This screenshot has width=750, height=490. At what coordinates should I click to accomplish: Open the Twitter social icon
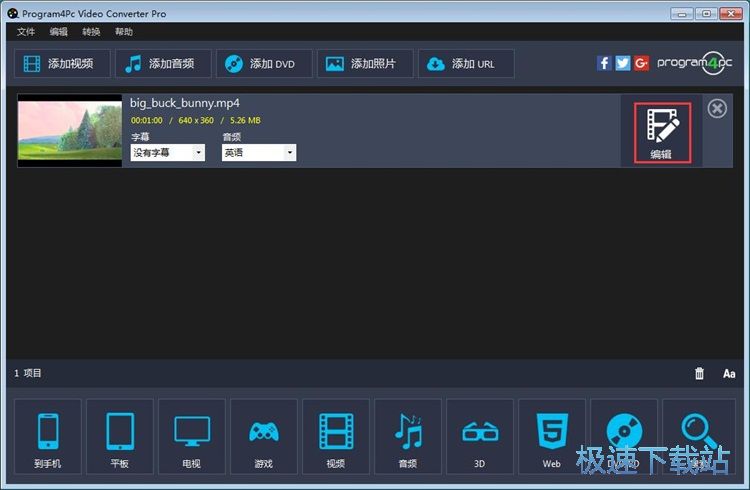623,63
